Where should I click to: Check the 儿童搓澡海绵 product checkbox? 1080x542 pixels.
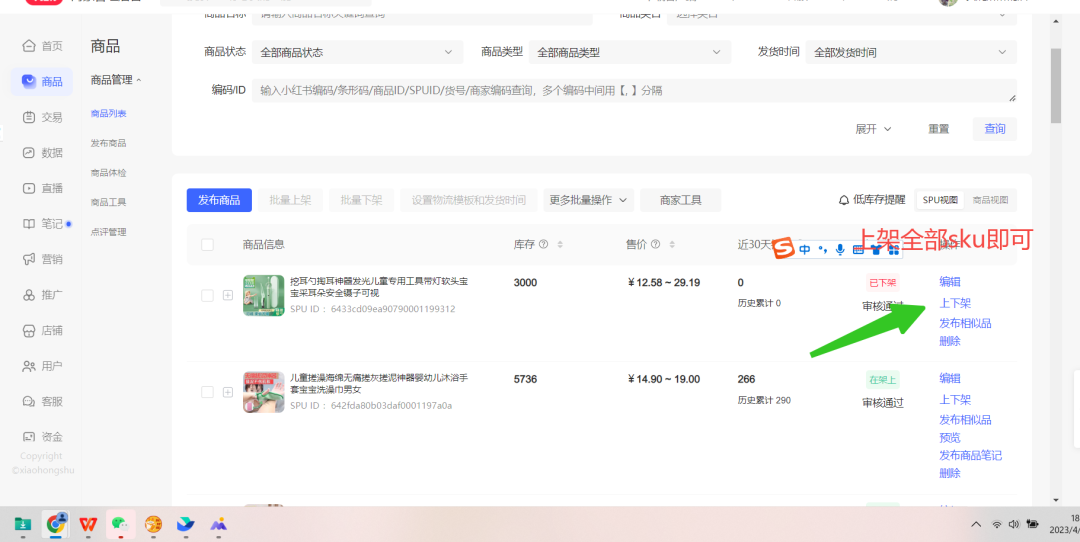click(x=207, y=392)
